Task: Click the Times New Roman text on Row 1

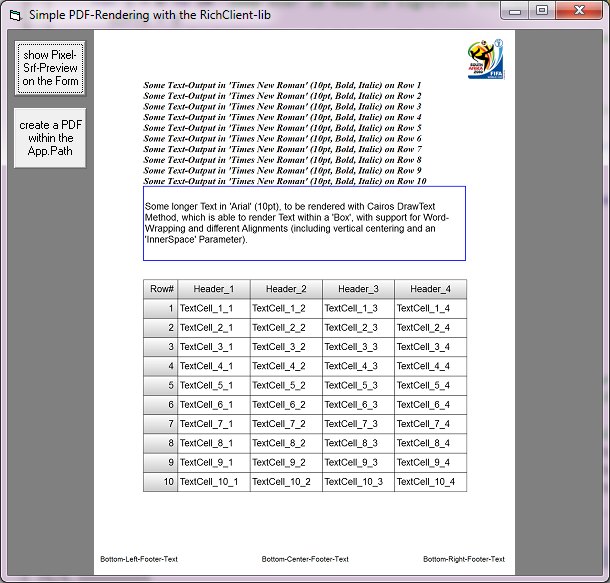Action: 283,86
